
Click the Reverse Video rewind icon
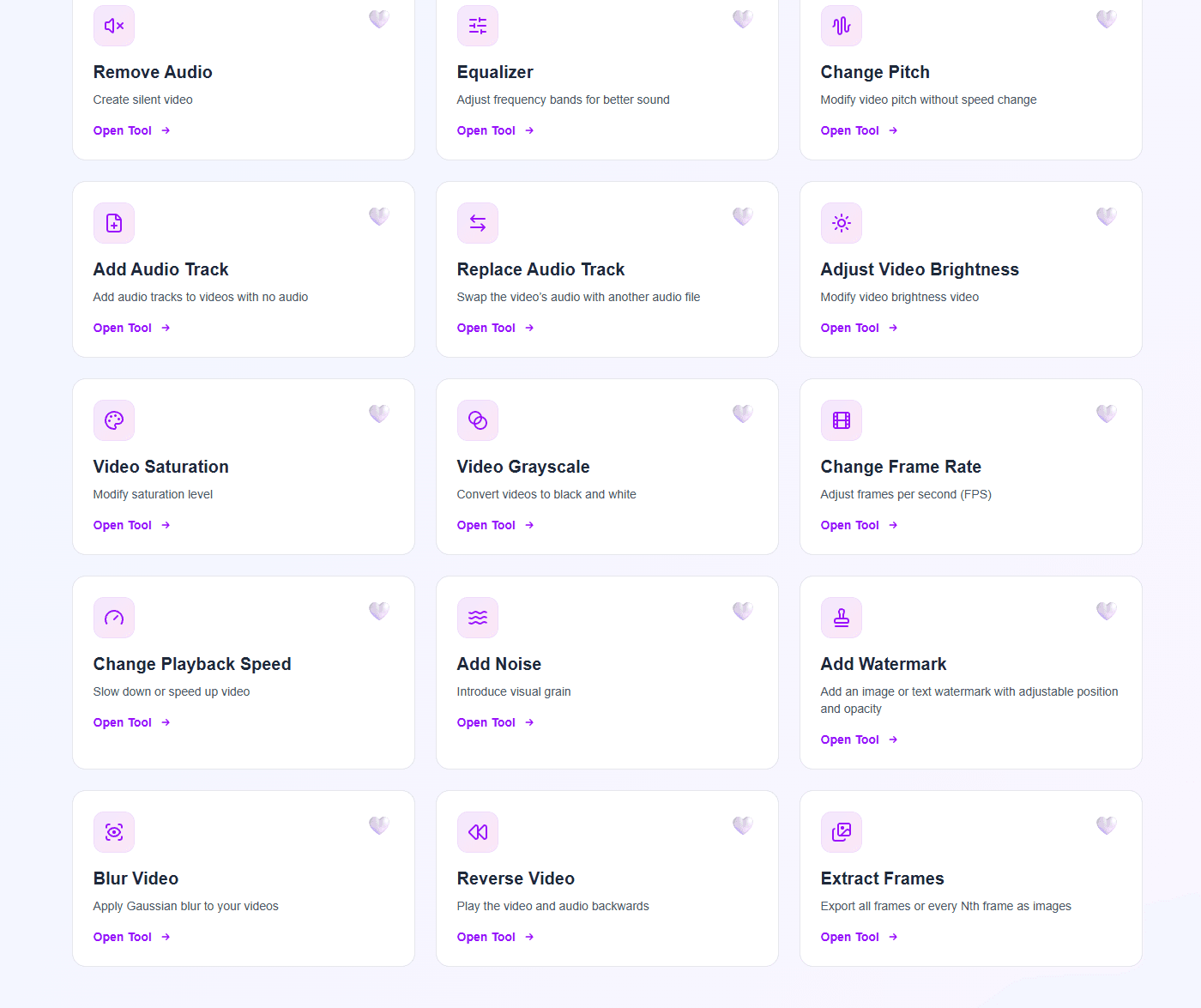[x=478, y=832]
